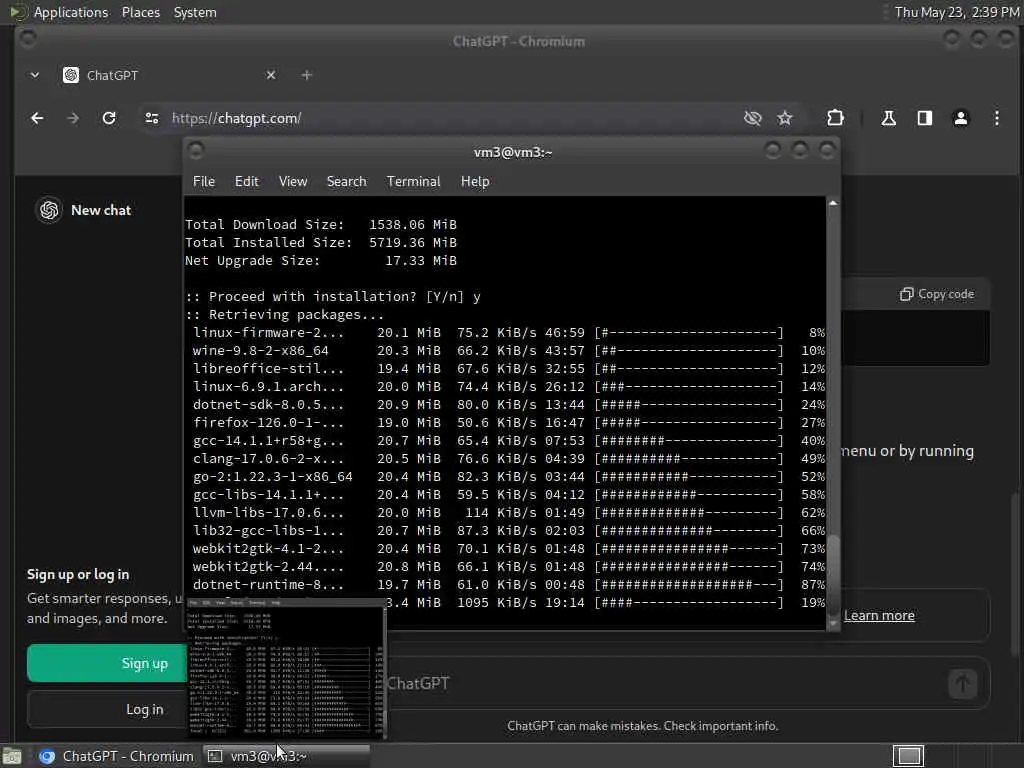Start a New chat
This screenshot has height=768, width=1024.
click(x=101, y=210)
